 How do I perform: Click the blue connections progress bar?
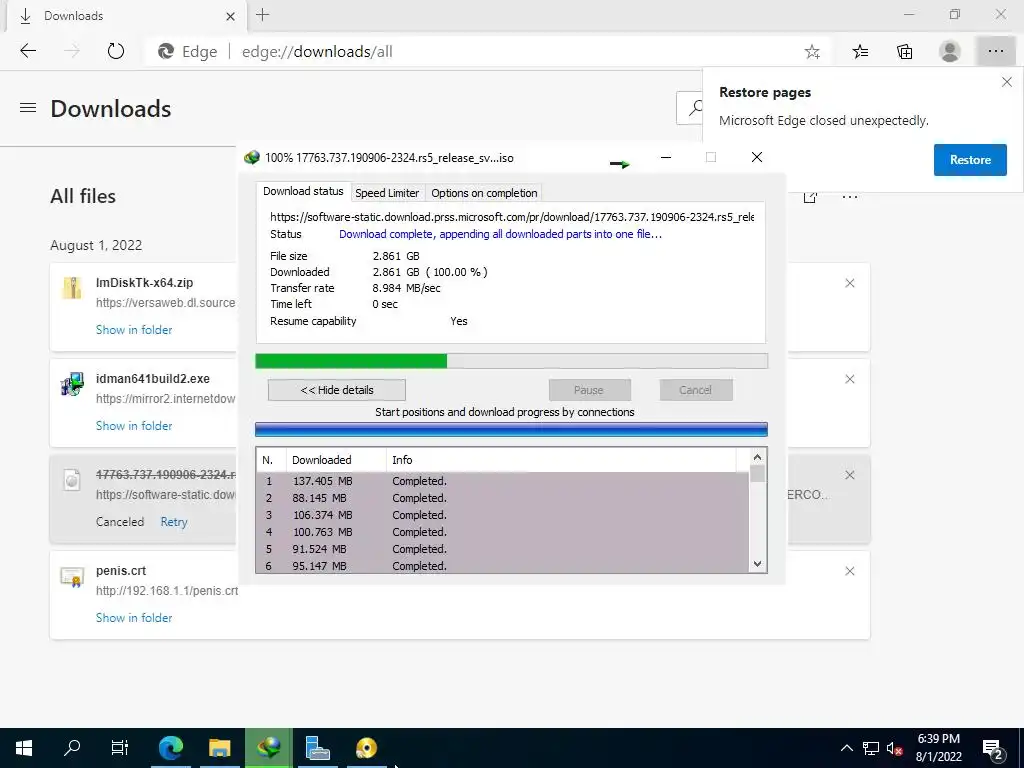511,429
